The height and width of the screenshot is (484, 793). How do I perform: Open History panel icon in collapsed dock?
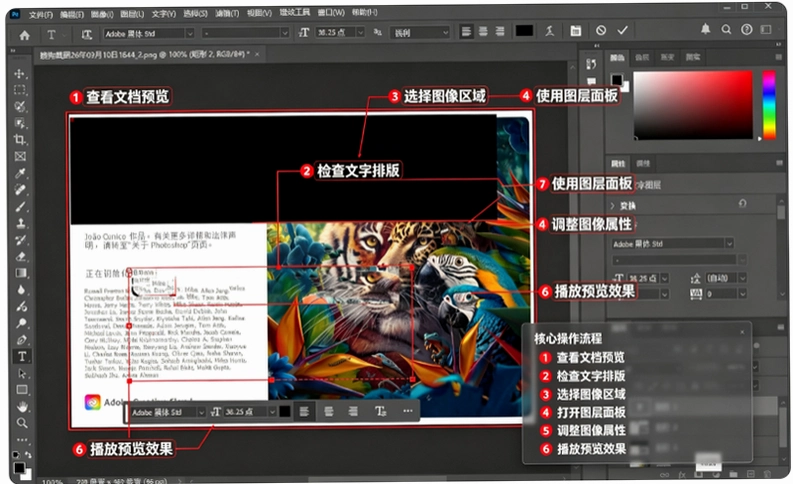pos(591,64)
